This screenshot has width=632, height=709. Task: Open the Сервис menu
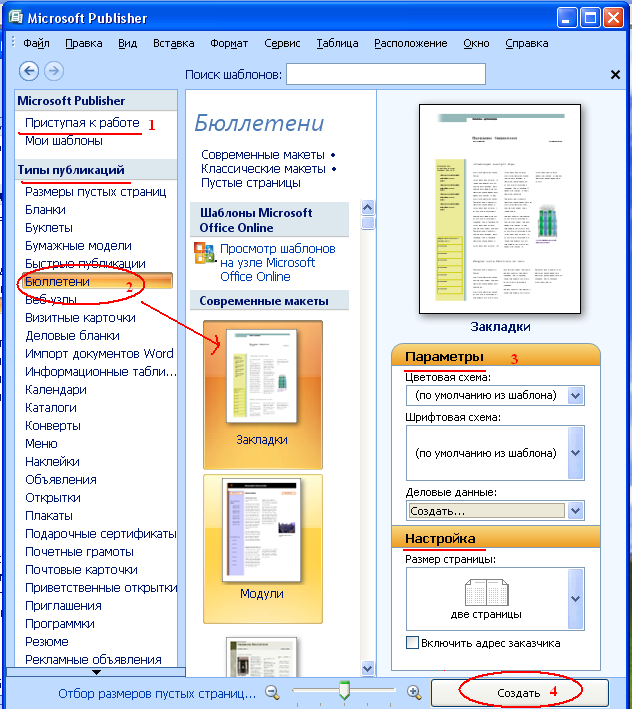282,43
